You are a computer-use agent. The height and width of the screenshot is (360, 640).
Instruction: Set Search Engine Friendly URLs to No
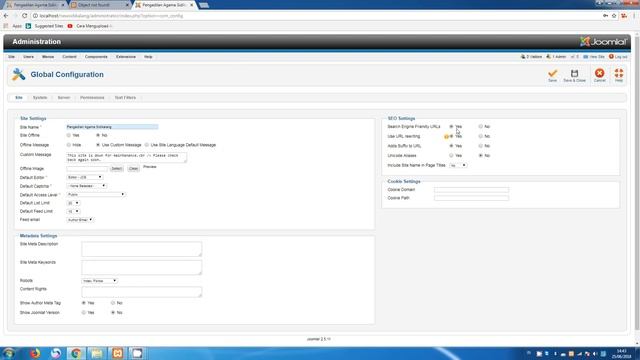tap(480, 127)
